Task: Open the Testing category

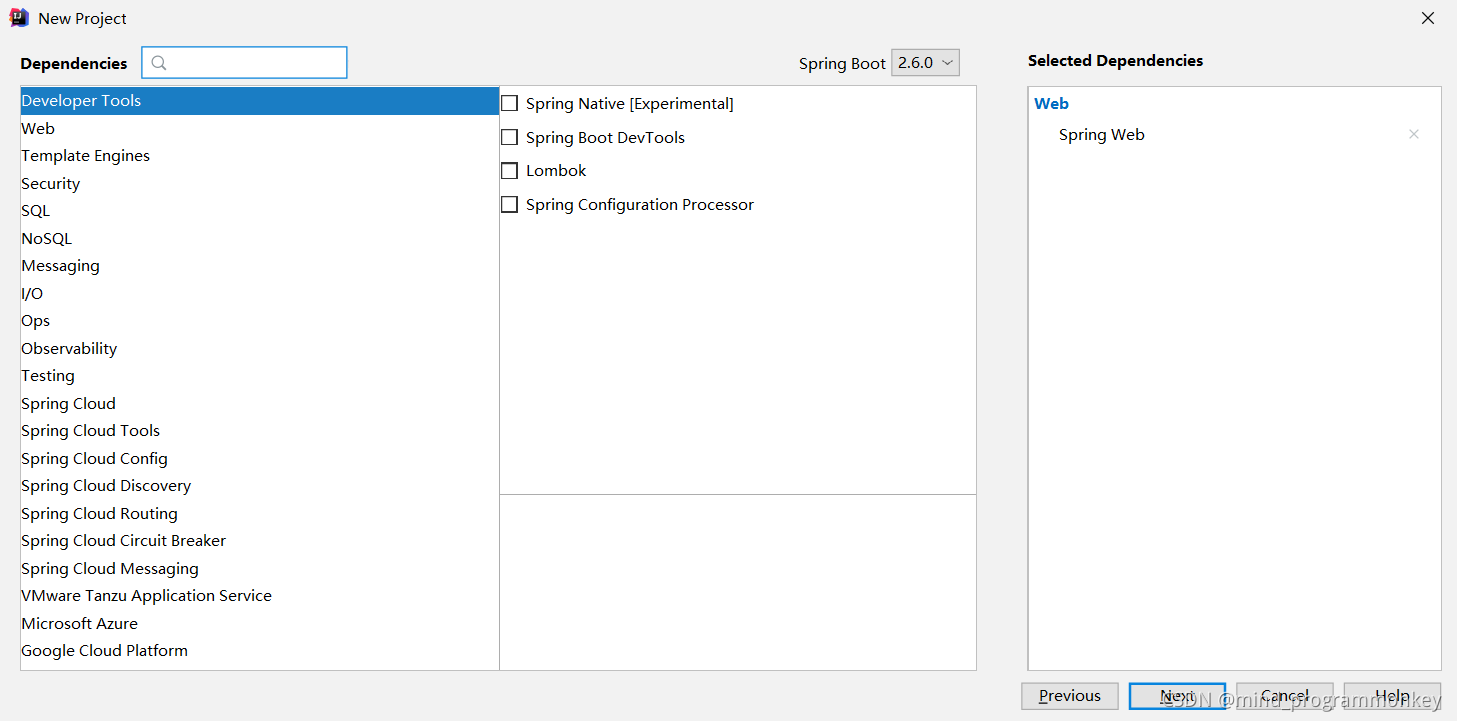Action: tap(260, 376)
